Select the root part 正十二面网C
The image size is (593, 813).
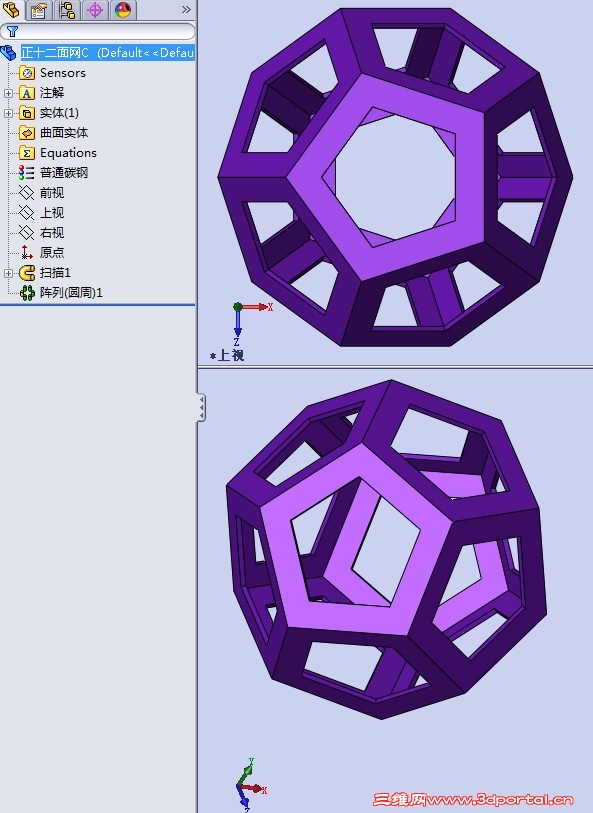click(x=107, y=52)
